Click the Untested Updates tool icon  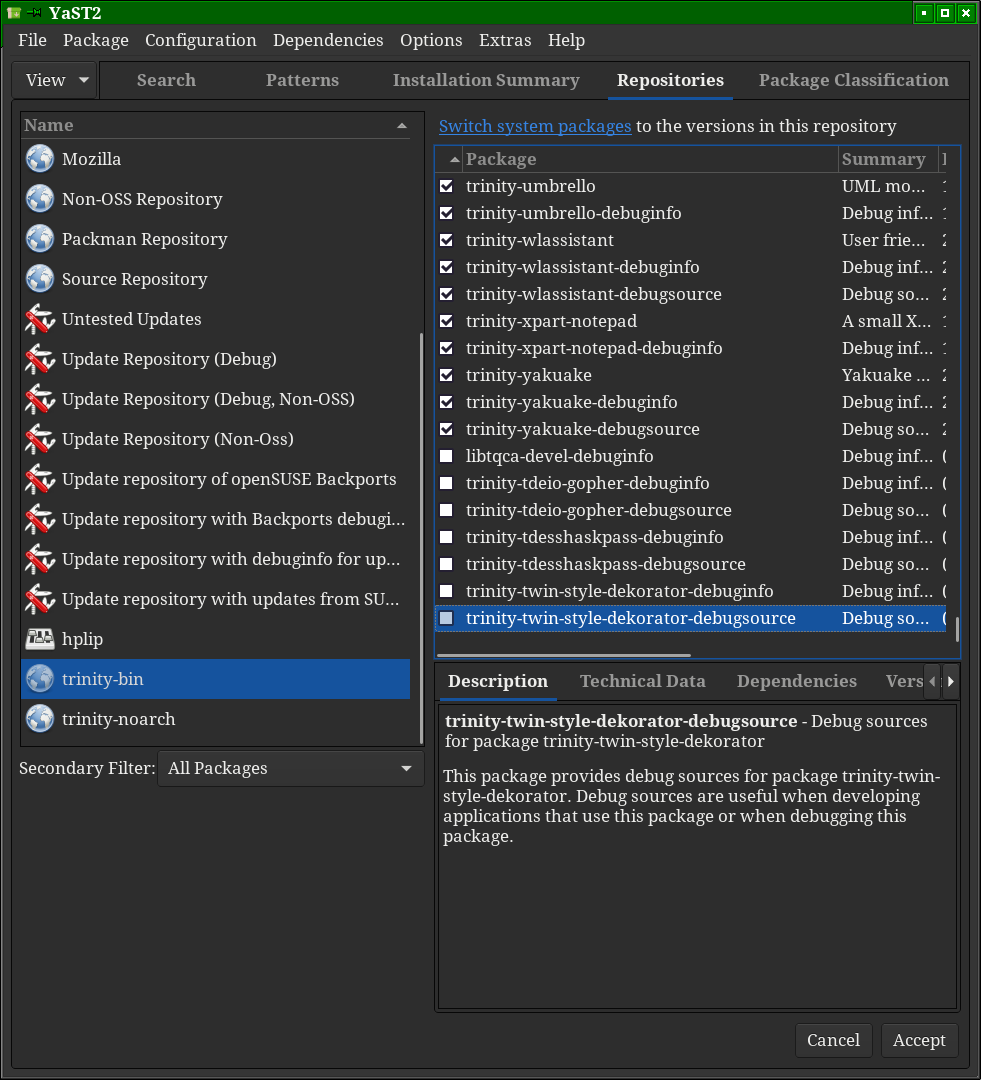tap(40, 318)
